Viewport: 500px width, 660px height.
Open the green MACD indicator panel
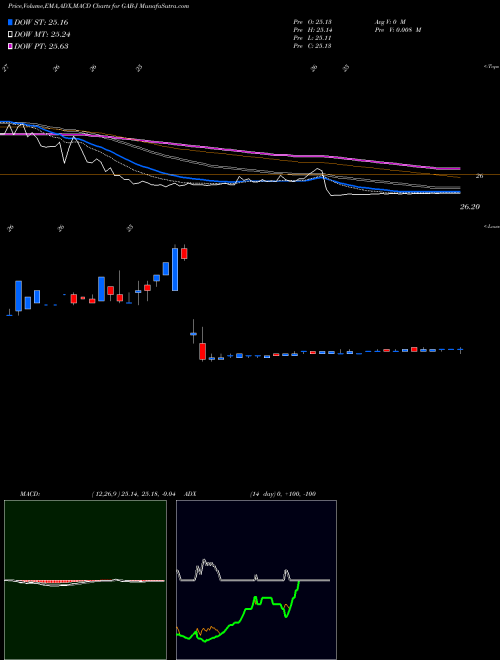click(85, 580)
